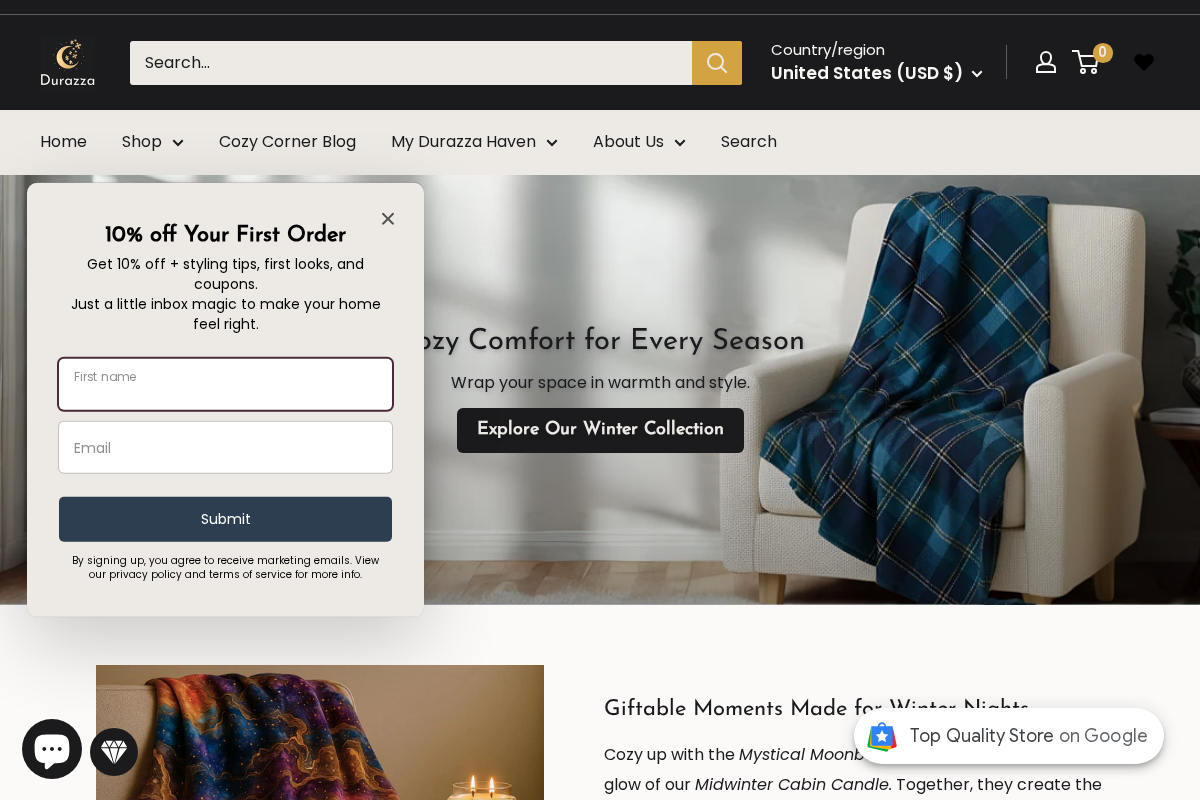Click the search magnifier button

click(717, 63)
